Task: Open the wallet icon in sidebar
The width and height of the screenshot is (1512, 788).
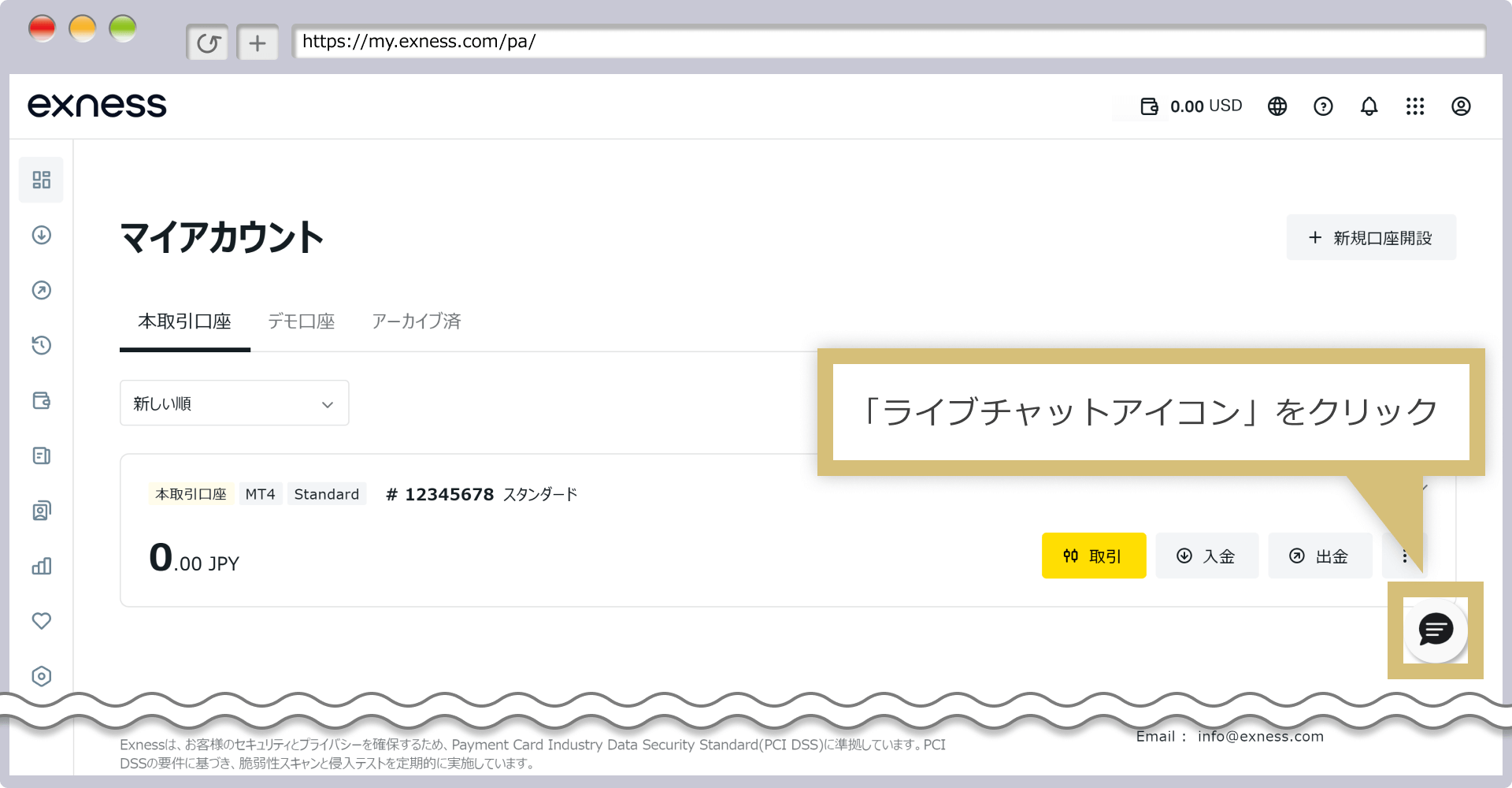Action: [x=42, y=400]
